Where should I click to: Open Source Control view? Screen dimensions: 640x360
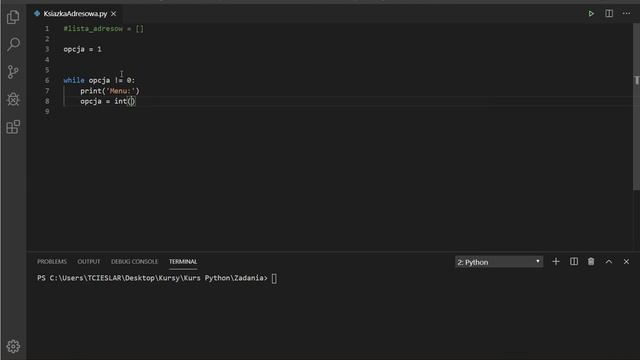click(x=13, y=72)
